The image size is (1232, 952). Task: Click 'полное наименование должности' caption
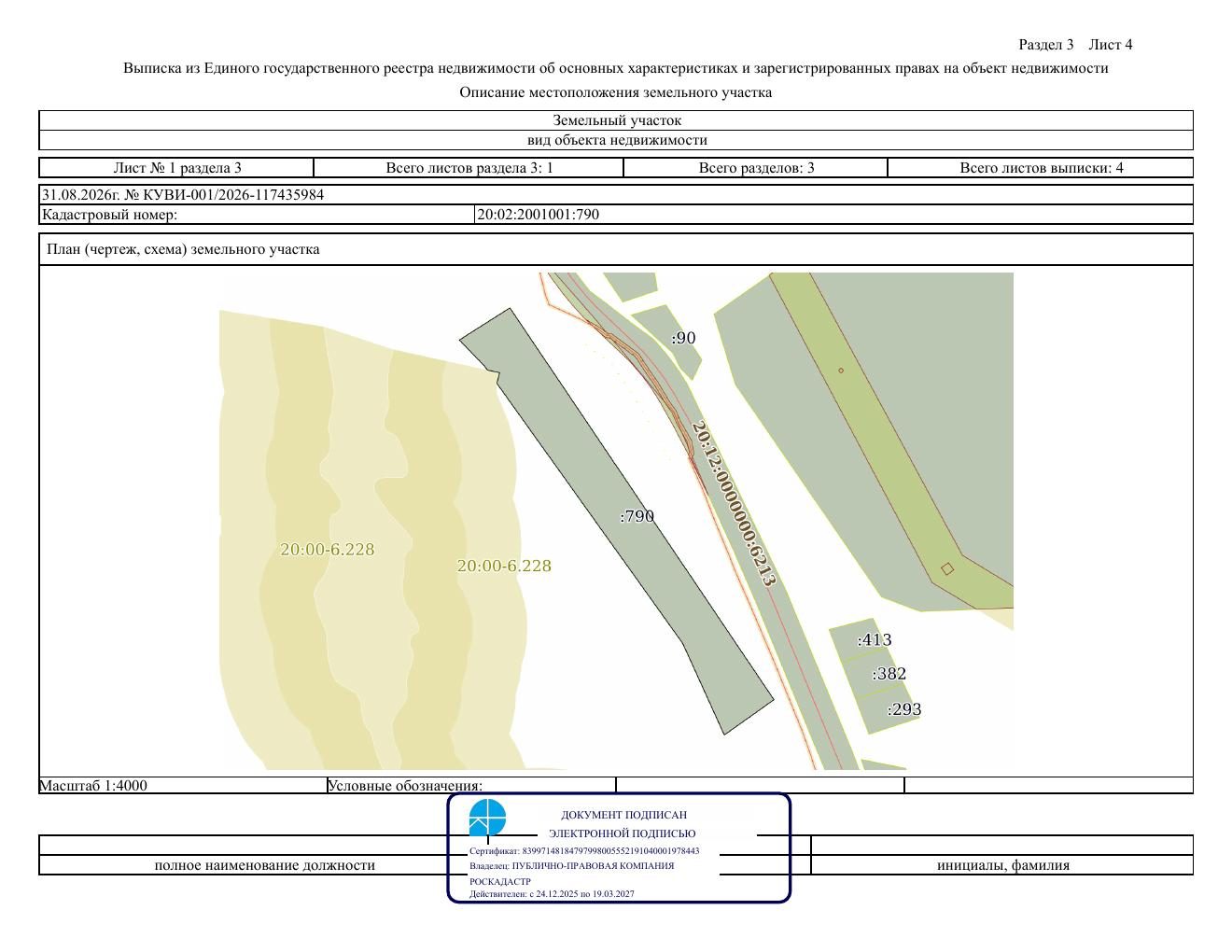(265, 865)
